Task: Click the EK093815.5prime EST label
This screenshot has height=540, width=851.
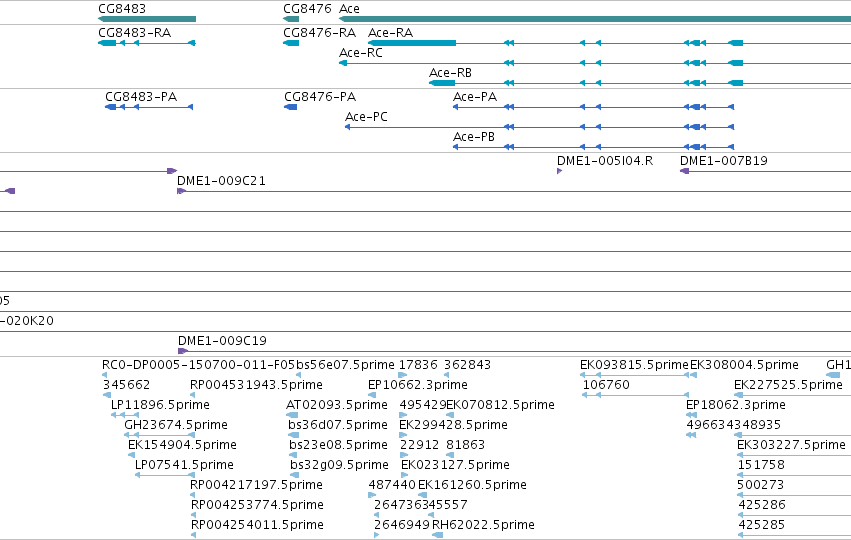Action: coord(634,365)
